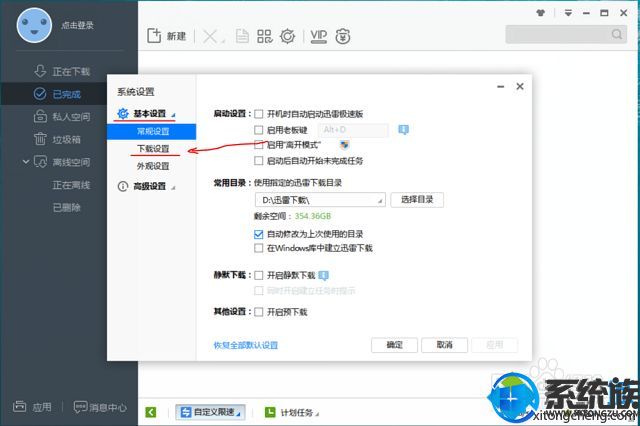Click the VIP toolbar icon
The width and height of the screenshot is (640, 426).
[318, 36]
